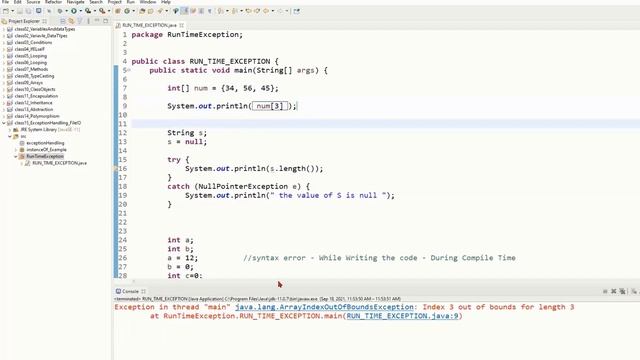Click the java.lang.ArrayIndexOutOfBoundsException link
The height and width of the screenshot is (360, 640).
pyautogui.click(x=324, y=307)
